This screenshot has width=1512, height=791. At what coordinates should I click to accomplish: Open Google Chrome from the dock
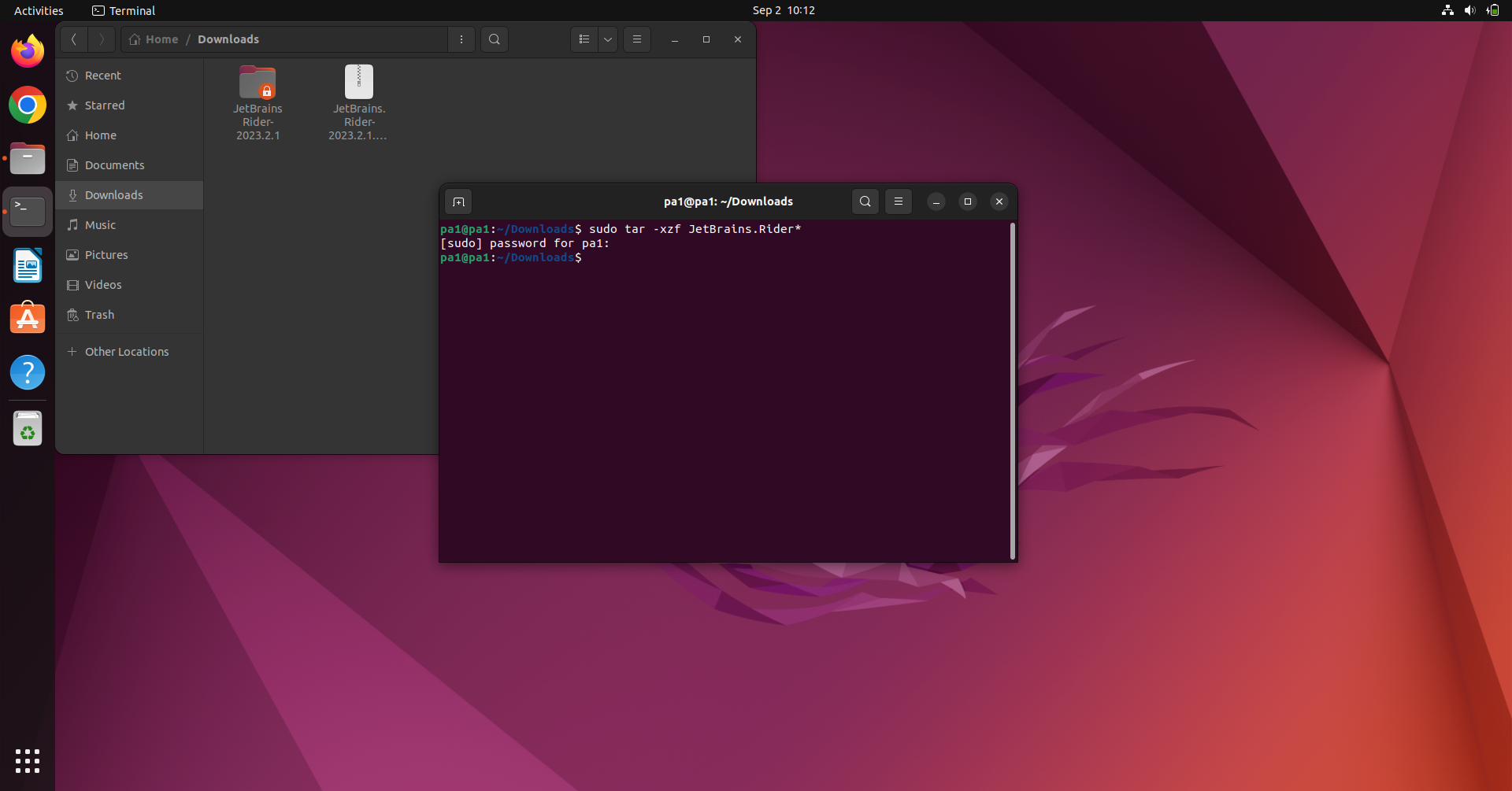tap(27, 105)
